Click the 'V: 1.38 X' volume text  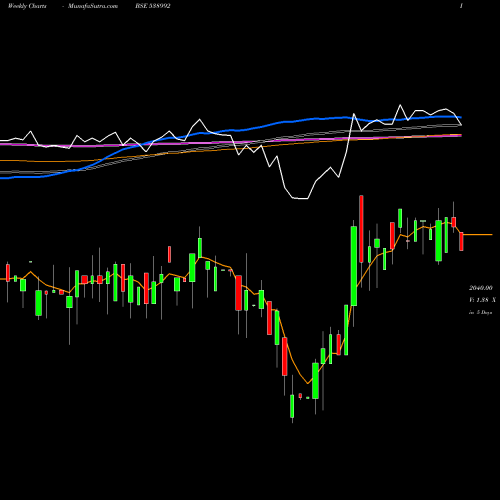tap(482, 300)
